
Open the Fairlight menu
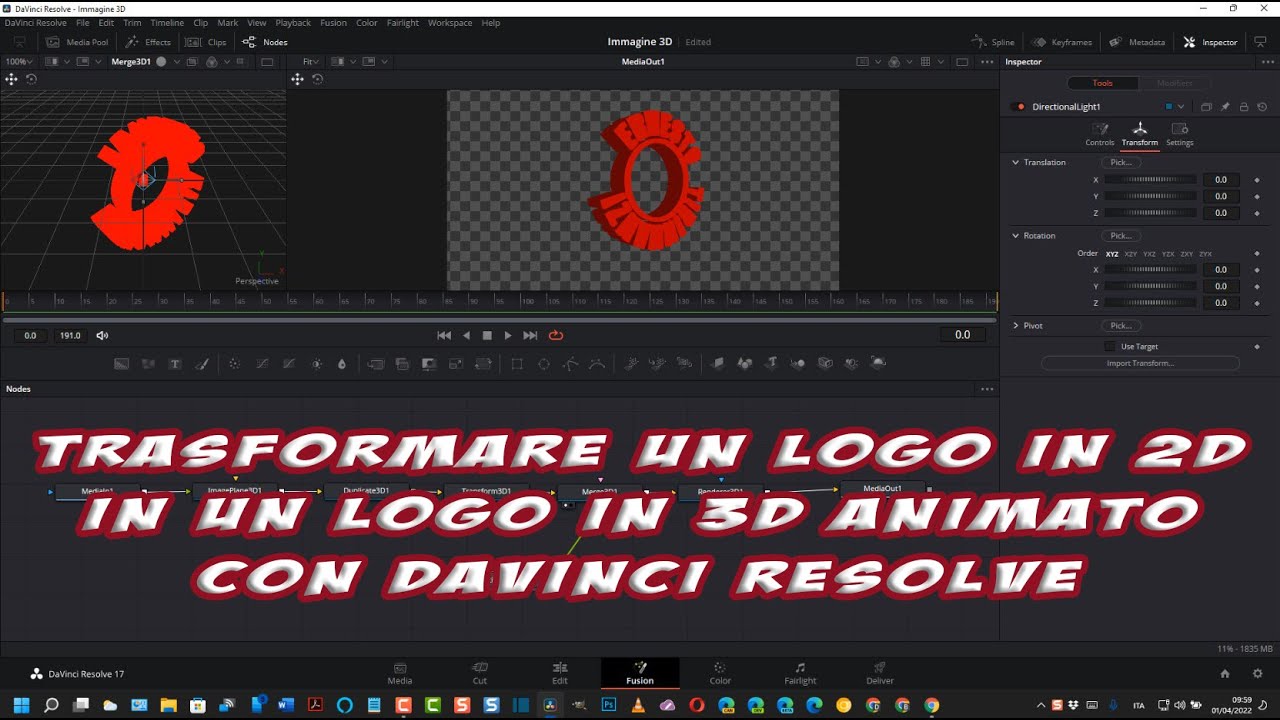click(x=403, y=23)
